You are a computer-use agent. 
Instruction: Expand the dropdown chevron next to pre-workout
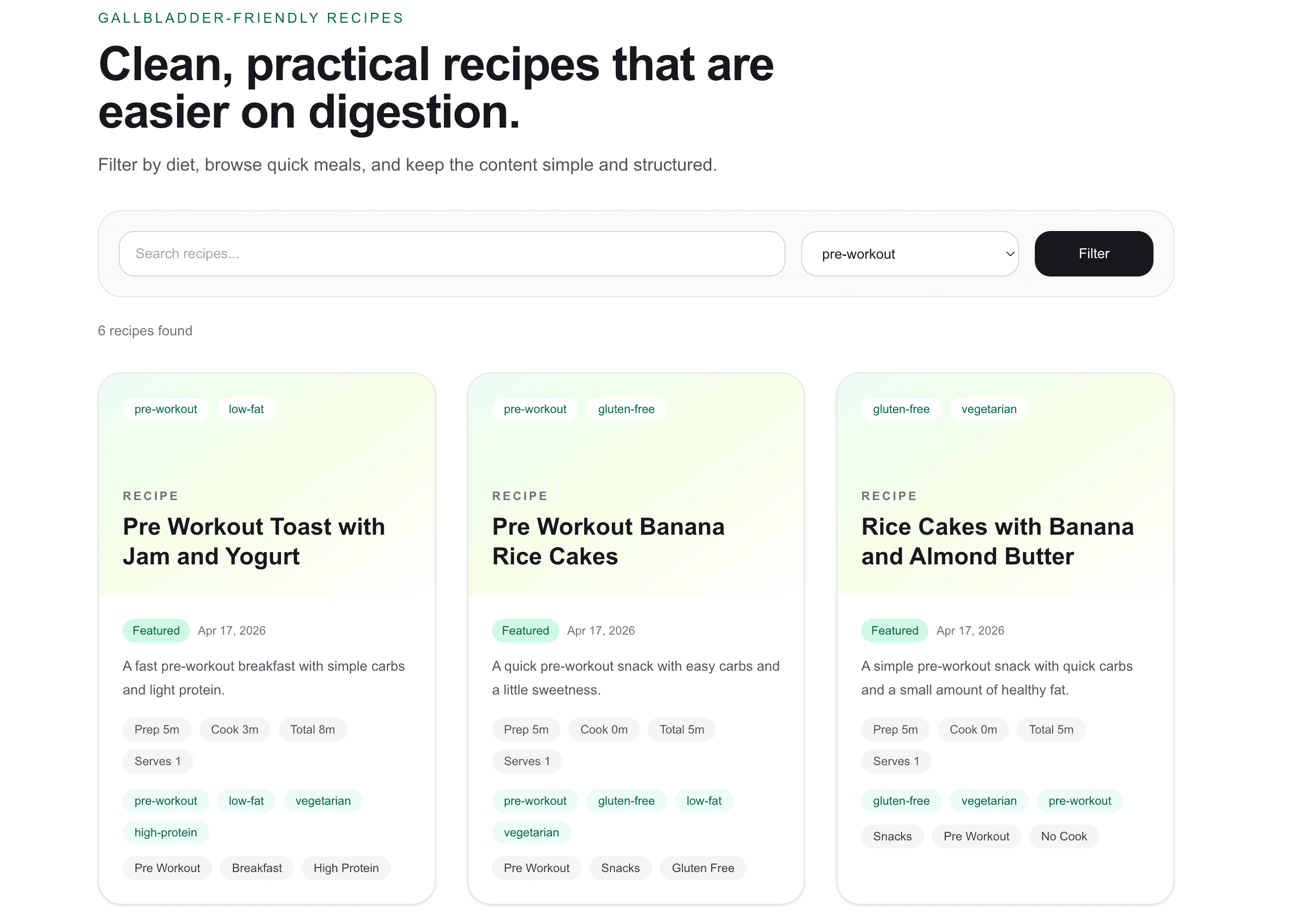coord(1009,254)
